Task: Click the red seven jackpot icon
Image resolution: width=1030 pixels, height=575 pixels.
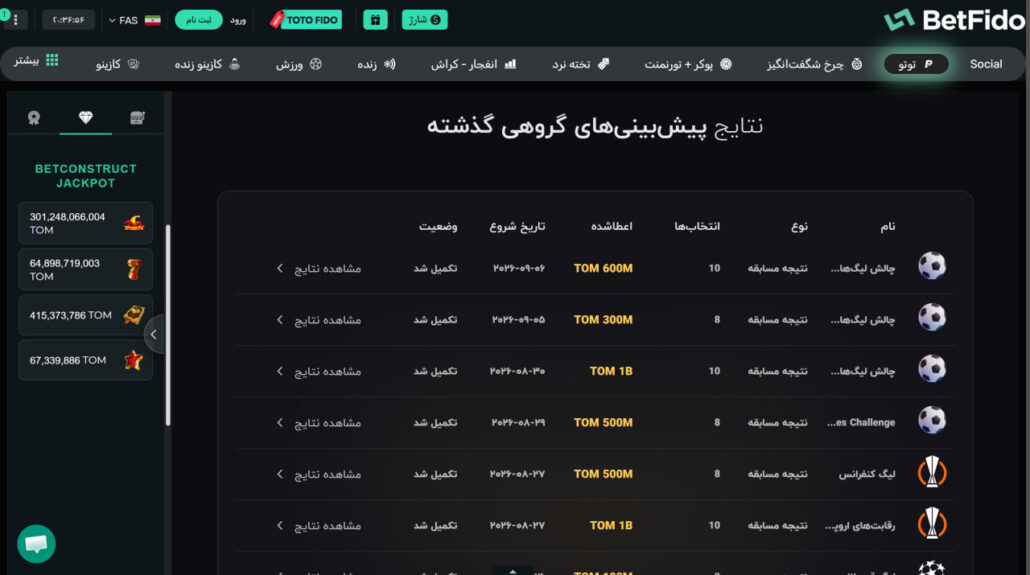Action: [133, 269]
